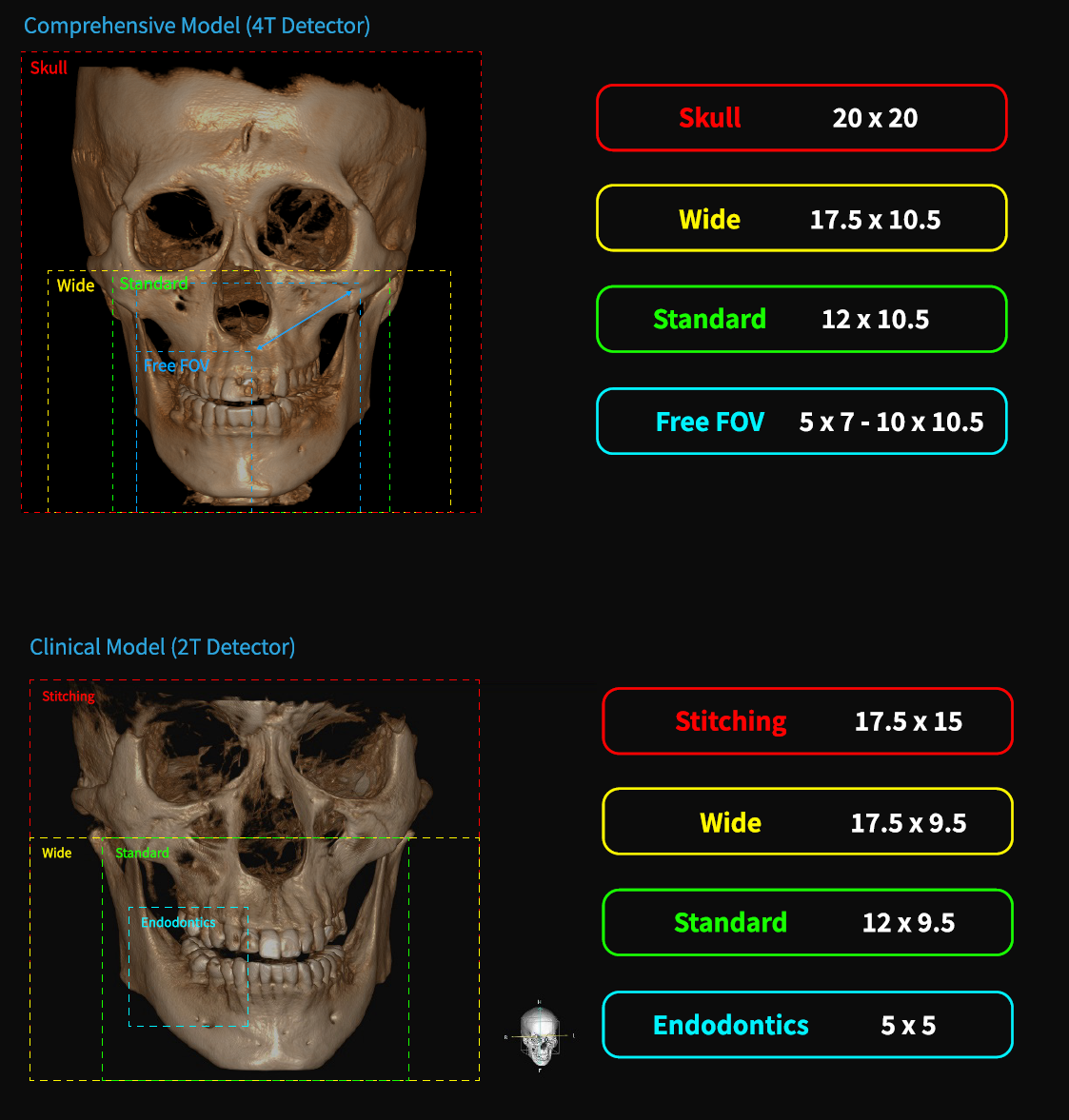Click the red Skull label on the top scan
Viewport: 1069px width, 1120px height.
49,68
